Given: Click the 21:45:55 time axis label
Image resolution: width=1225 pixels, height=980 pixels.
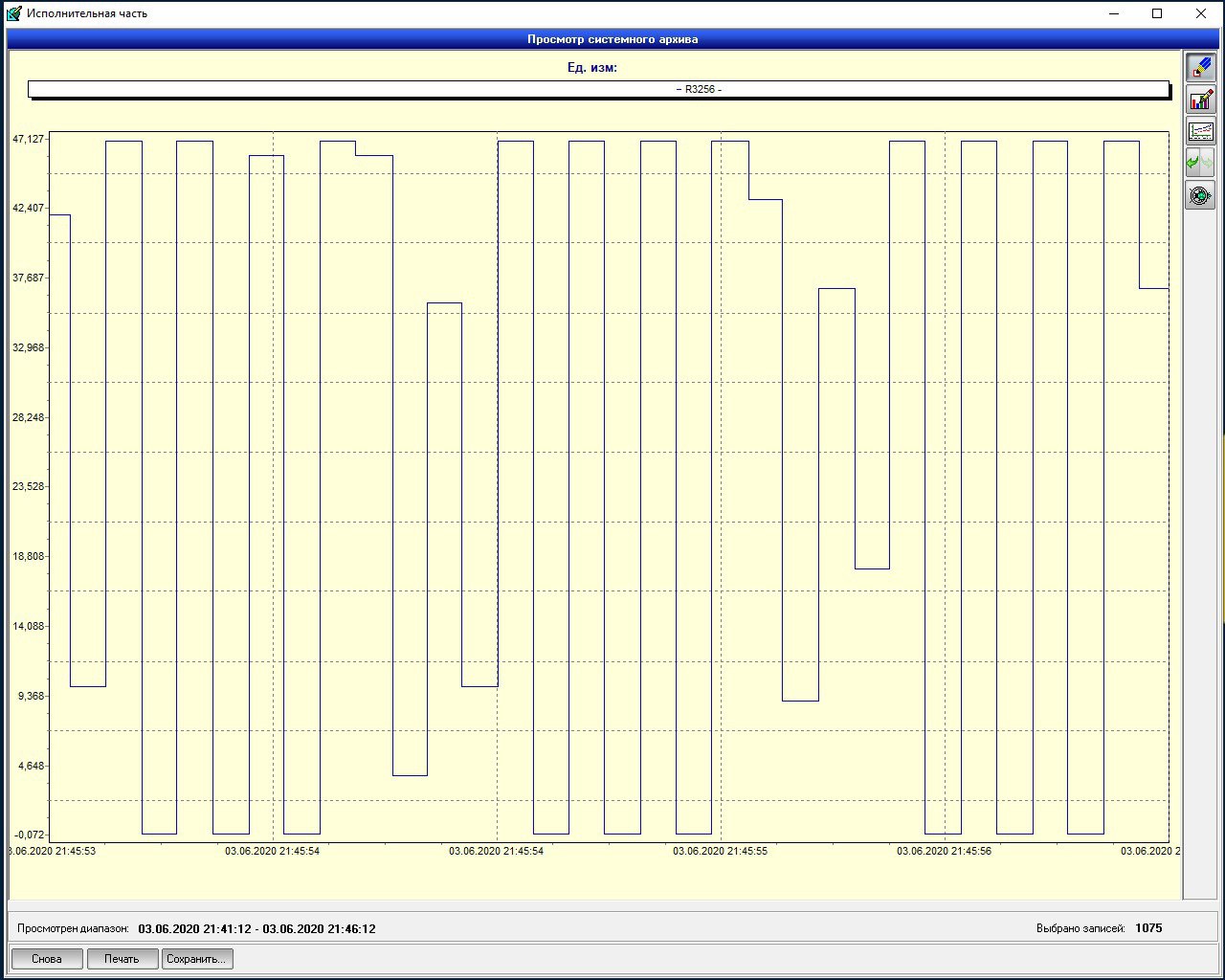Looking at the screenshot, I should pyautogui.click(x=720, y=851).
